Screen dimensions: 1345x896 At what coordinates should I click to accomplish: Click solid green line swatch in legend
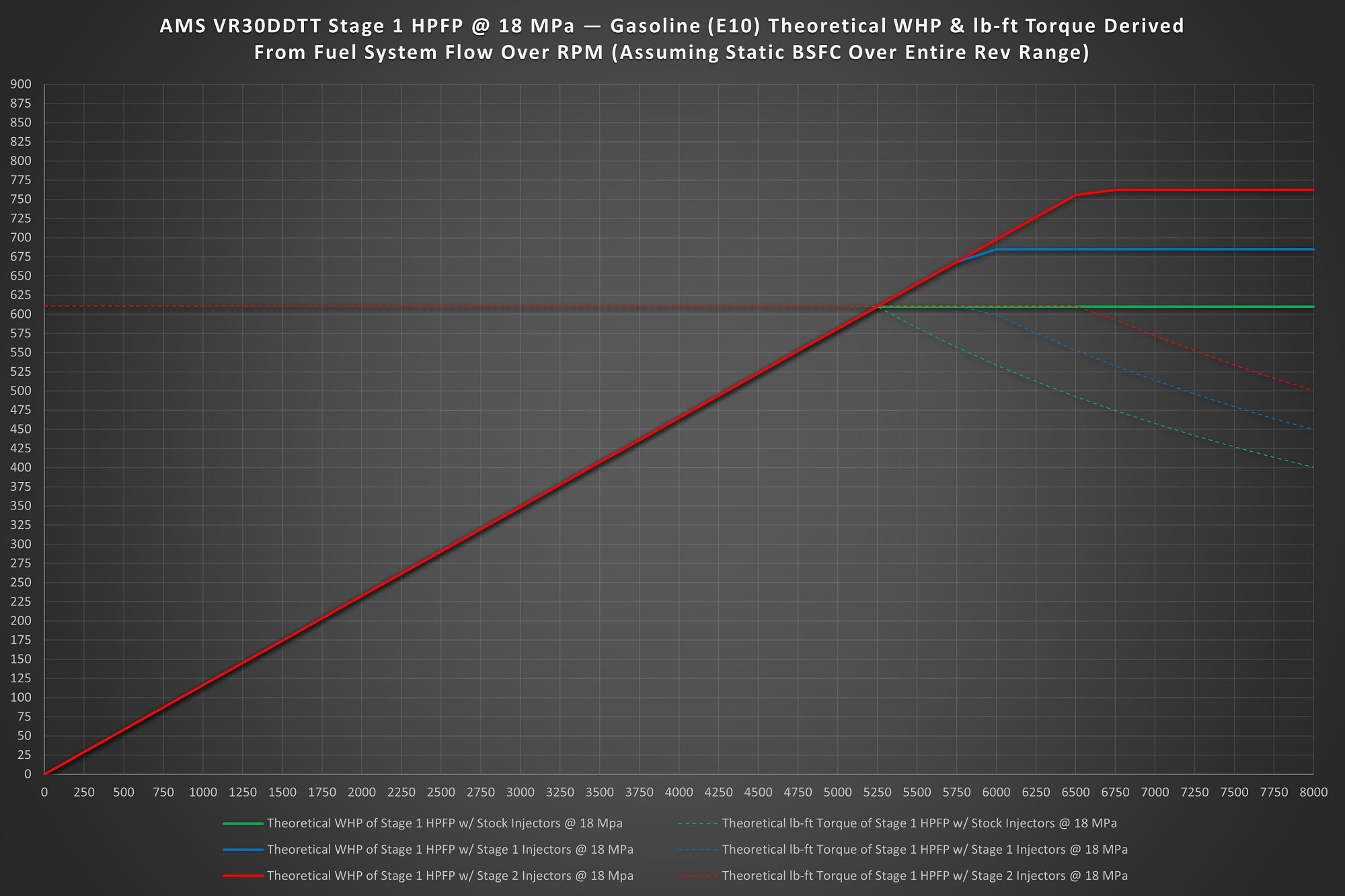(243, 823)
